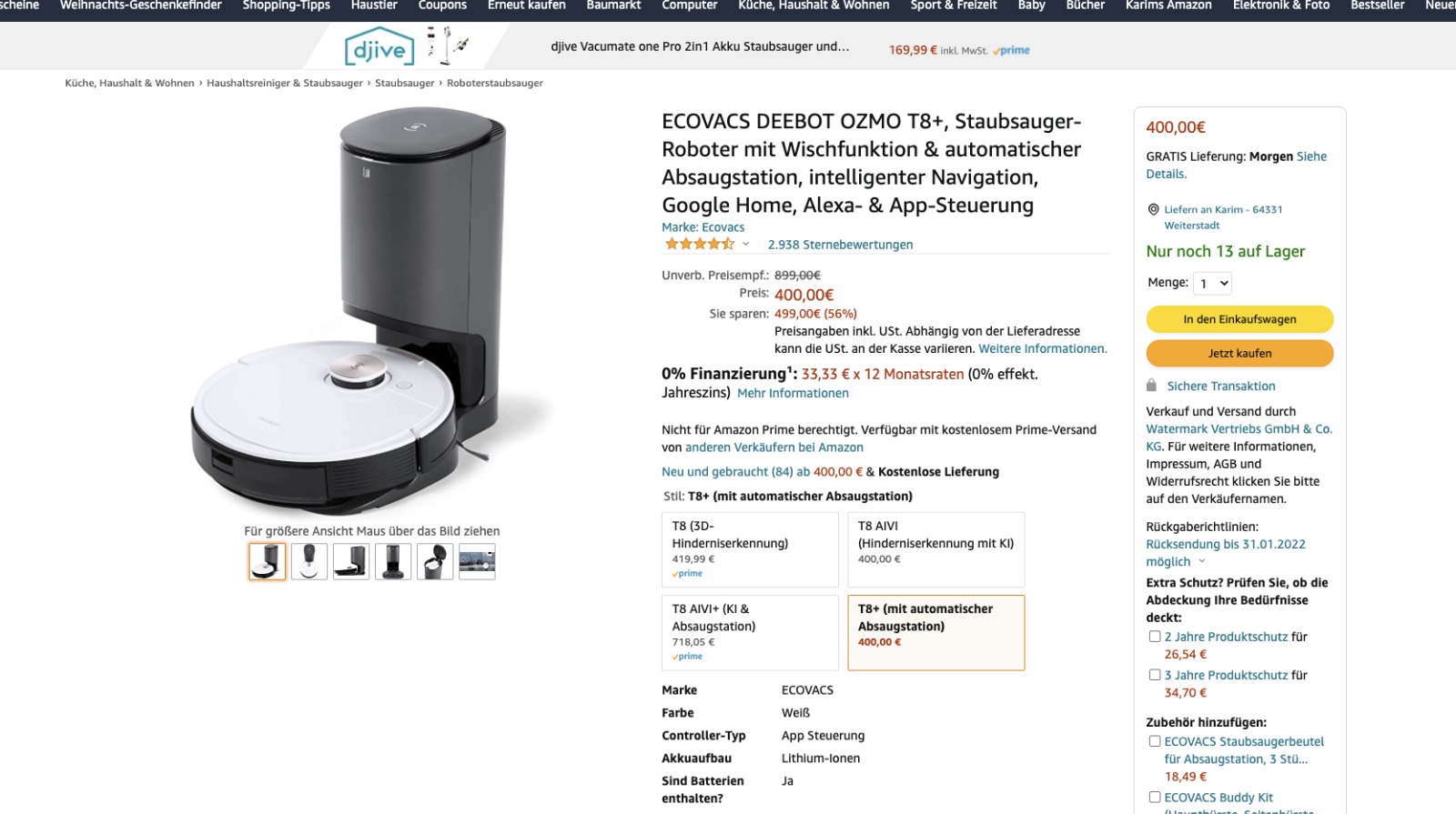Enable 3 Jahre Produktschutz checkbox
1456x814 pixels.
coord(1154,675)
